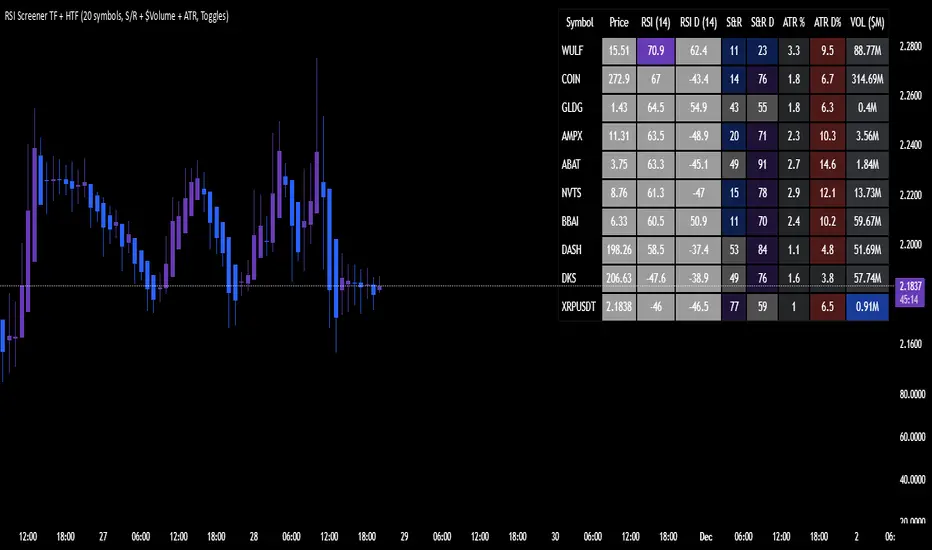Click the 27 date label on time axis
The height and width of the screenshot is (550, 932).
[x=103, y=537]
